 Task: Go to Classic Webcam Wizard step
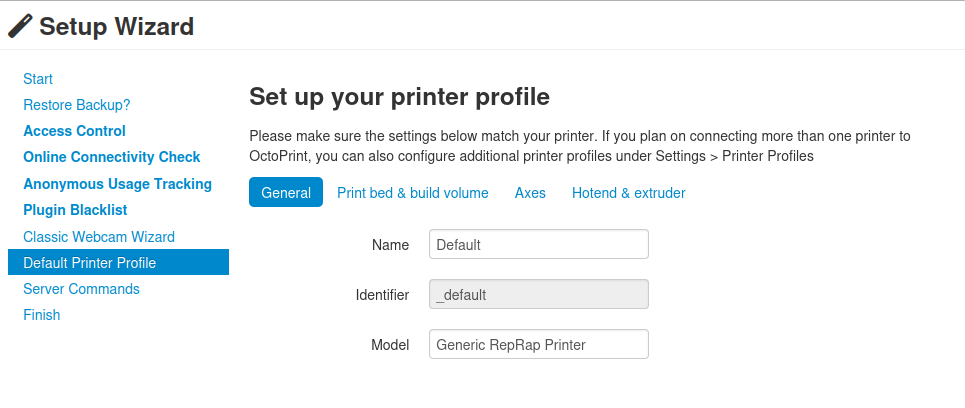click(x=99, y=237)
